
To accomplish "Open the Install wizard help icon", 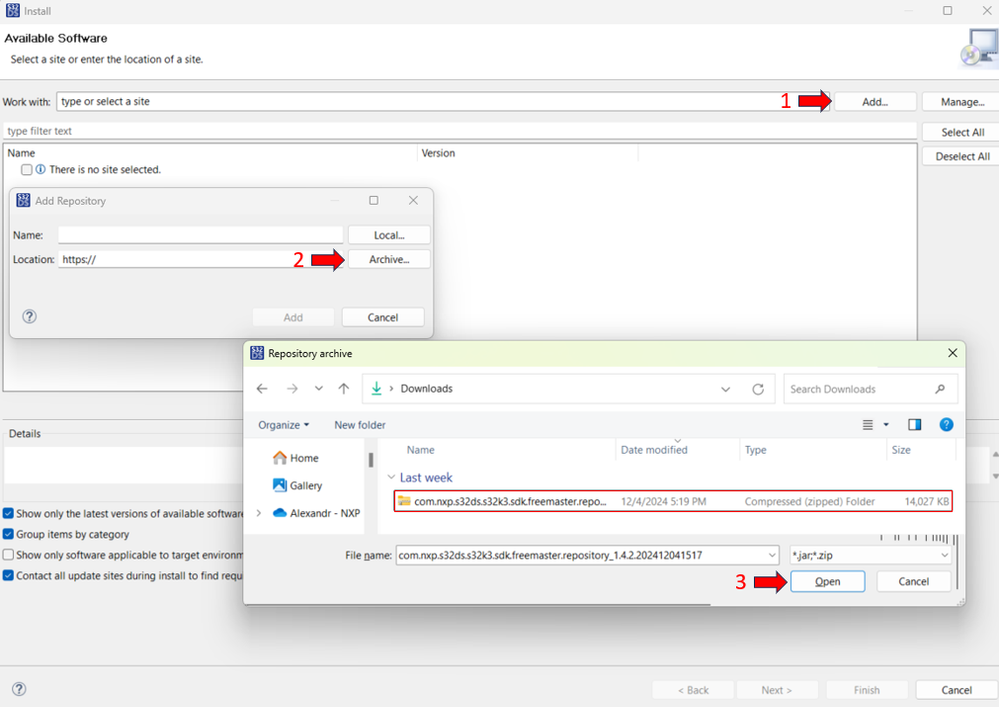I will coord(19,689).
